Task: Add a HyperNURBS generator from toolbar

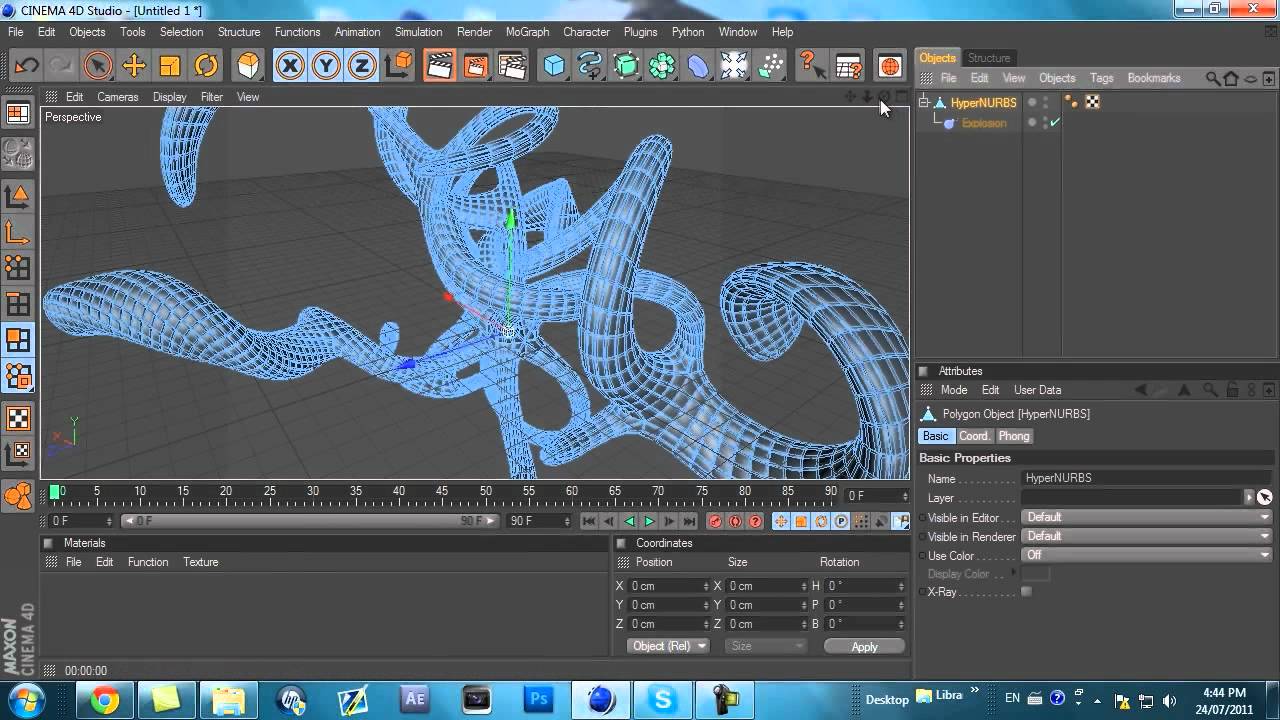Action: (626, 66)
